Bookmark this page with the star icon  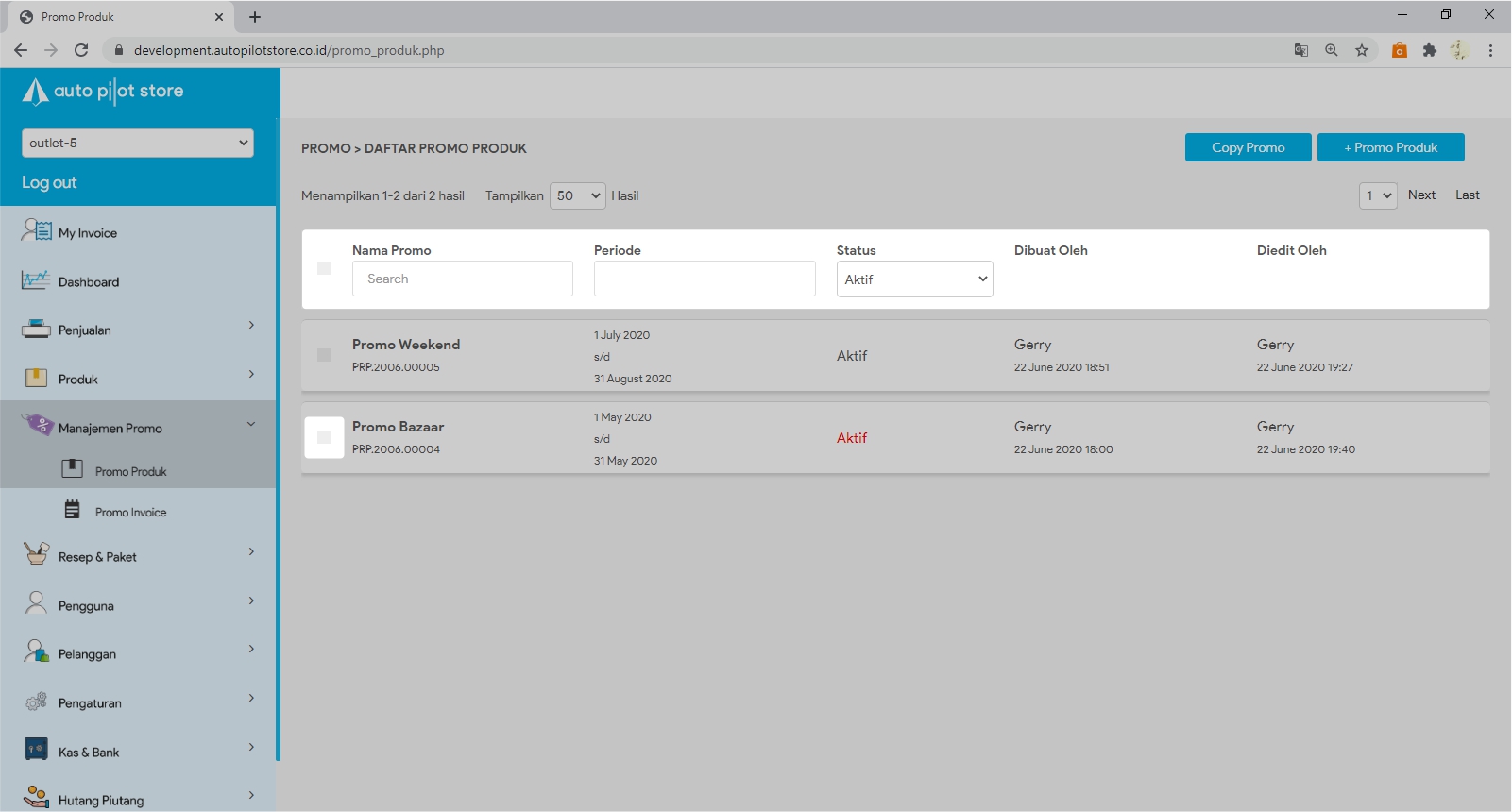(x=1361, y=50)
